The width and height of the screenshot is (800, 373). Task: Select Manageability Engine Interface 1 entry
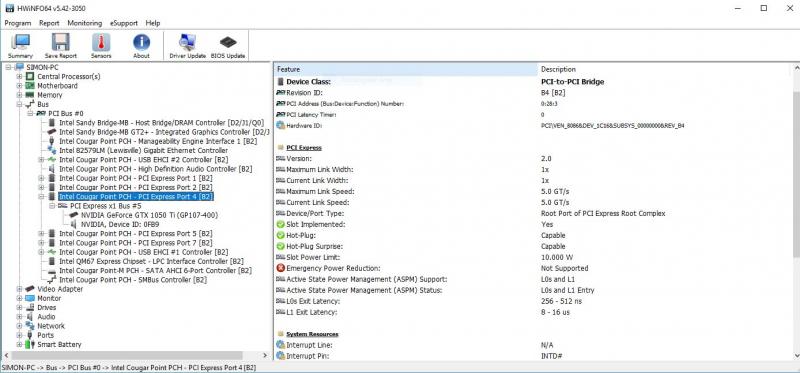[158, 141]
